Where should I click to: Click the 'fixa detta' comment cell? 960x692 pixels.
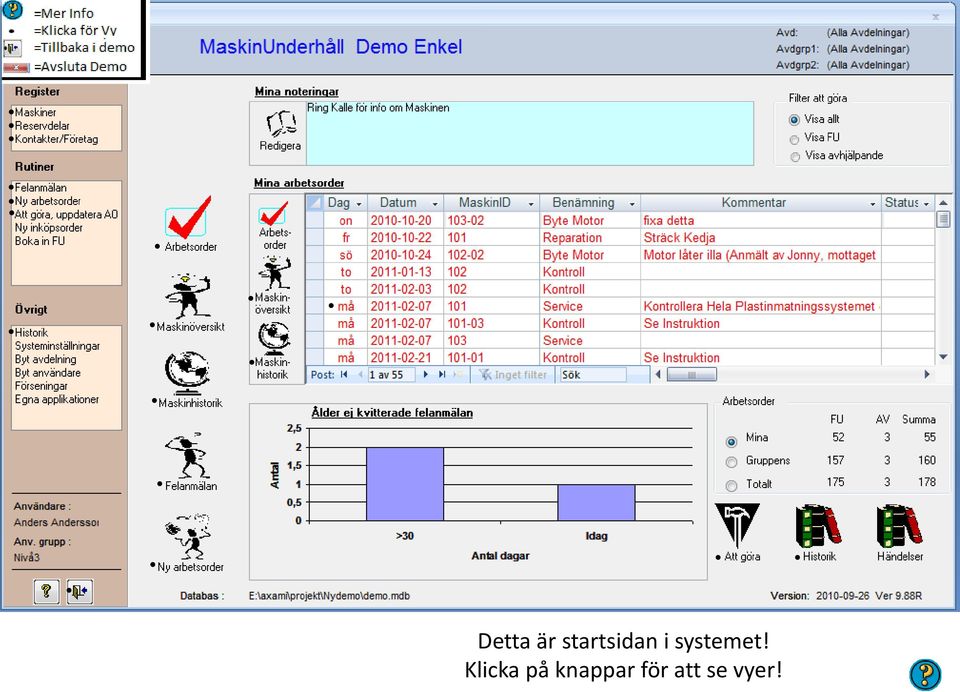761,220
